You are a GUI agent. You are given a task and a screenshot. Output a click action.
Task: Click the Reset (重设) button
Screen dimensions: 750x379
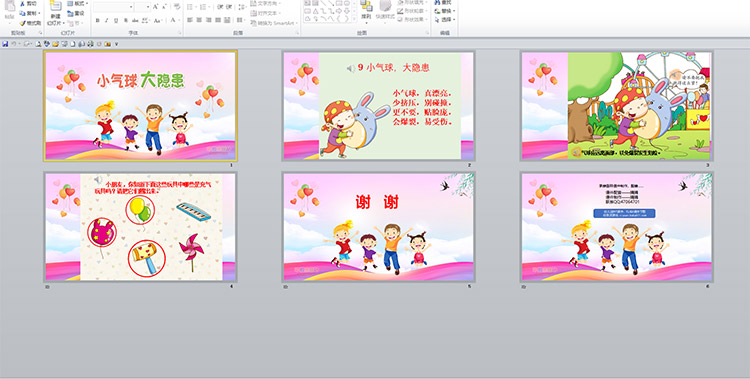[x=76, y=13]
